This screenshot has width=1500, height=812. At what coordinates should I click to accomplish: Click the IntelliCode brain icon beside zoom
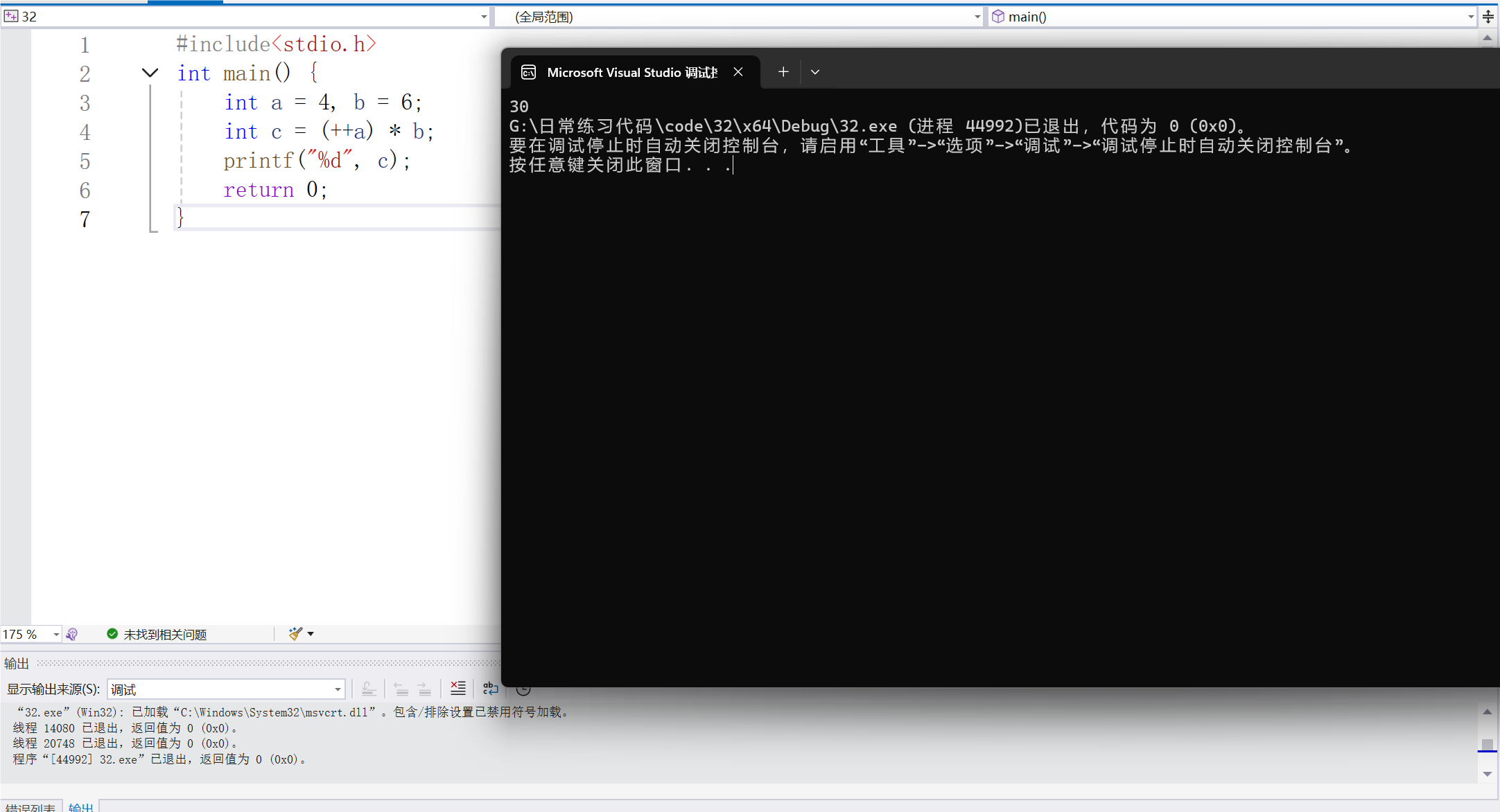pos(72,634)
